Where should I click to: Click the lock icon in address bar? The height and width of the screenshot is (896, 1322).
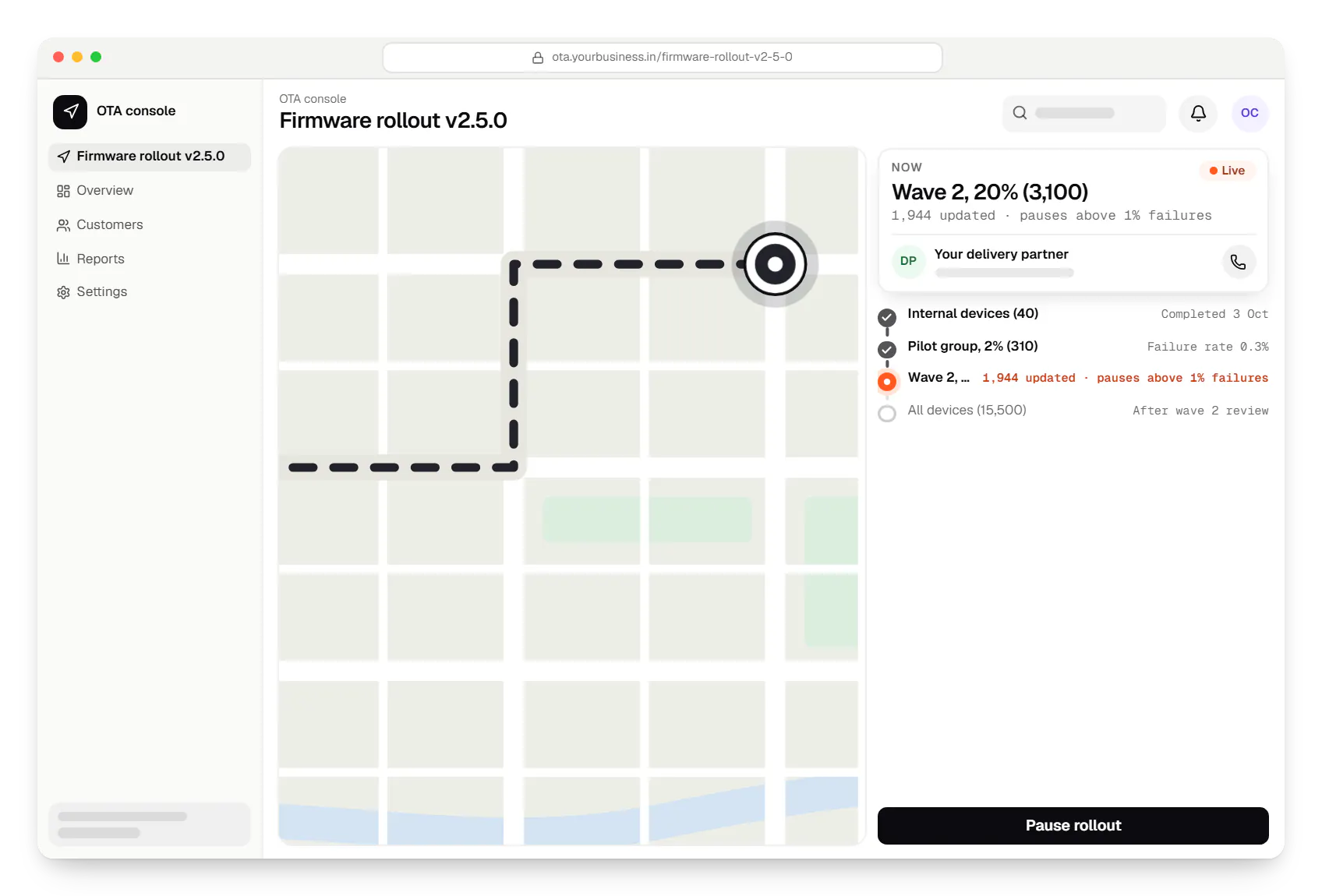click(538, 58)
